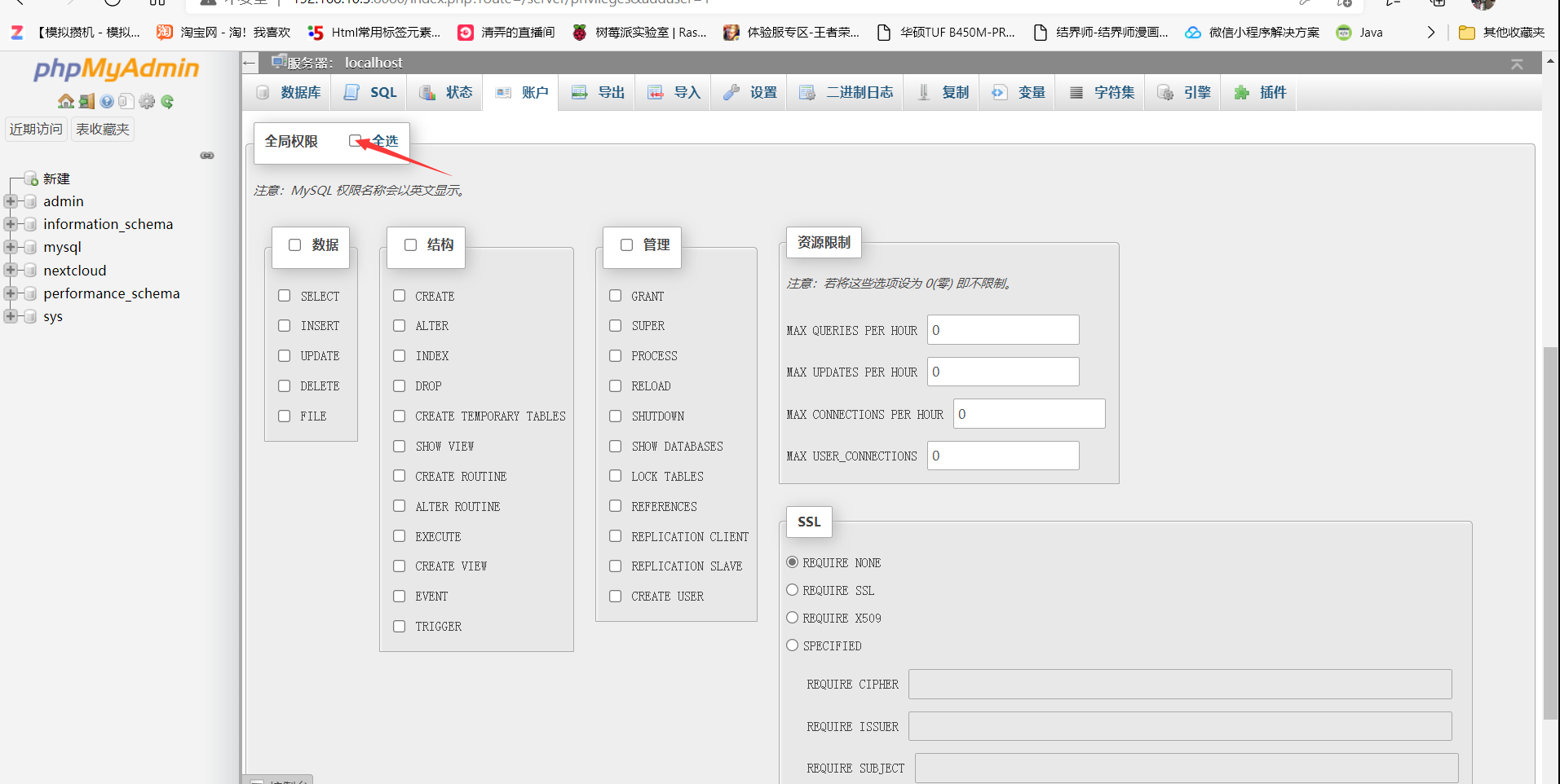This screenshot has height=784, width=1560.
Task: Tick the 全选 global privileges checkbox
Action: 356,141
